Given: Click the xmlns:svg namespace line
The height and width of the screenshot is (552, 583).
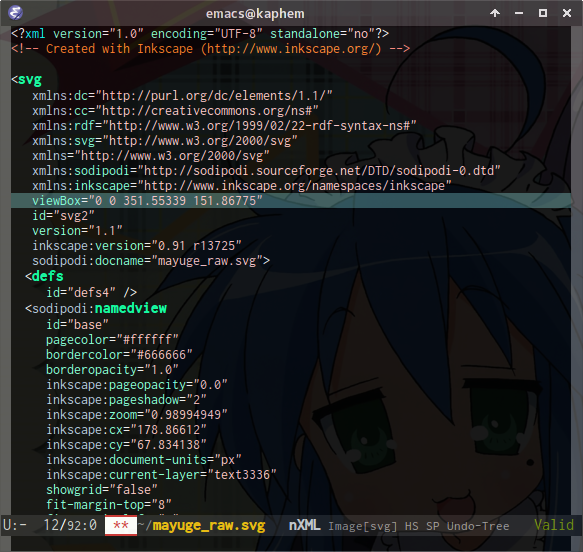Looking at the screenshot, I should click(x=165, y=141).
